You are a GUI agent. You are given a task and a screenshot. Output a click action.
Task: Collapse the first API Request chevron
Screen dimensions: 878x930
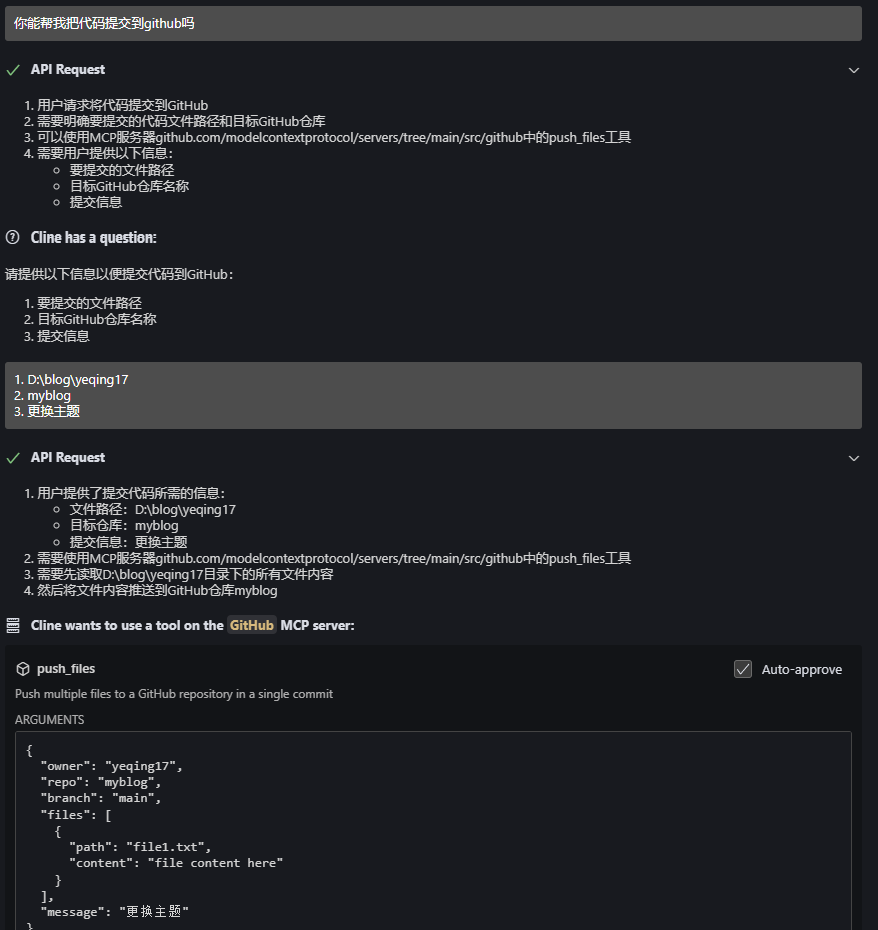pyautogui.click(x=854, y=70)
